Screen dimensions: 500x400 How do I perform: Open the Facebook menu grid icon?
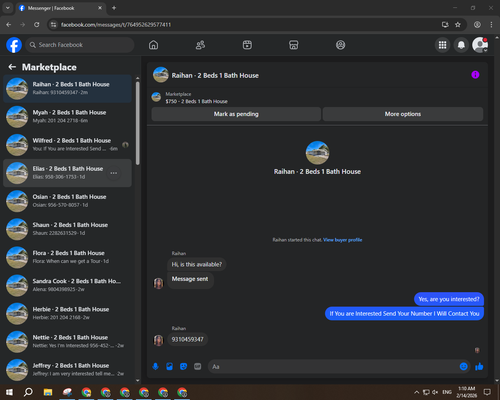[442, 45]
